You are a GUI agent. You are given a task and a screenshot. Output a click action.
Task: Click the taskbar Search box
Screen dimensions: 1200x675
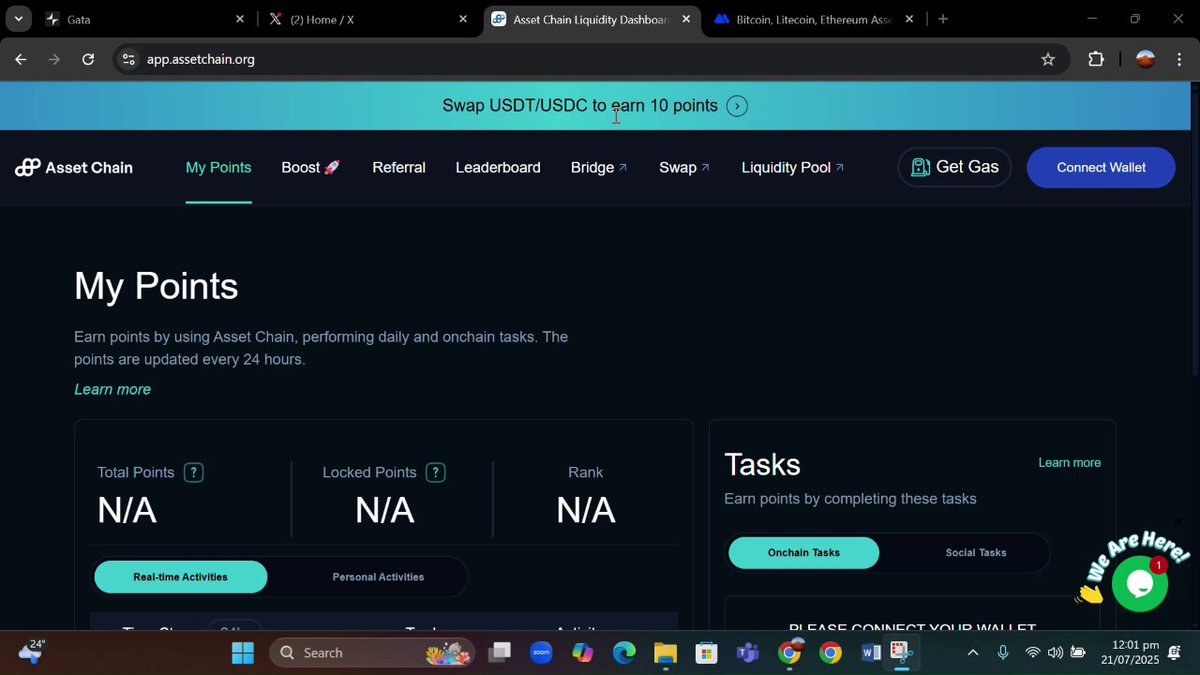click(x=372, y=653)
